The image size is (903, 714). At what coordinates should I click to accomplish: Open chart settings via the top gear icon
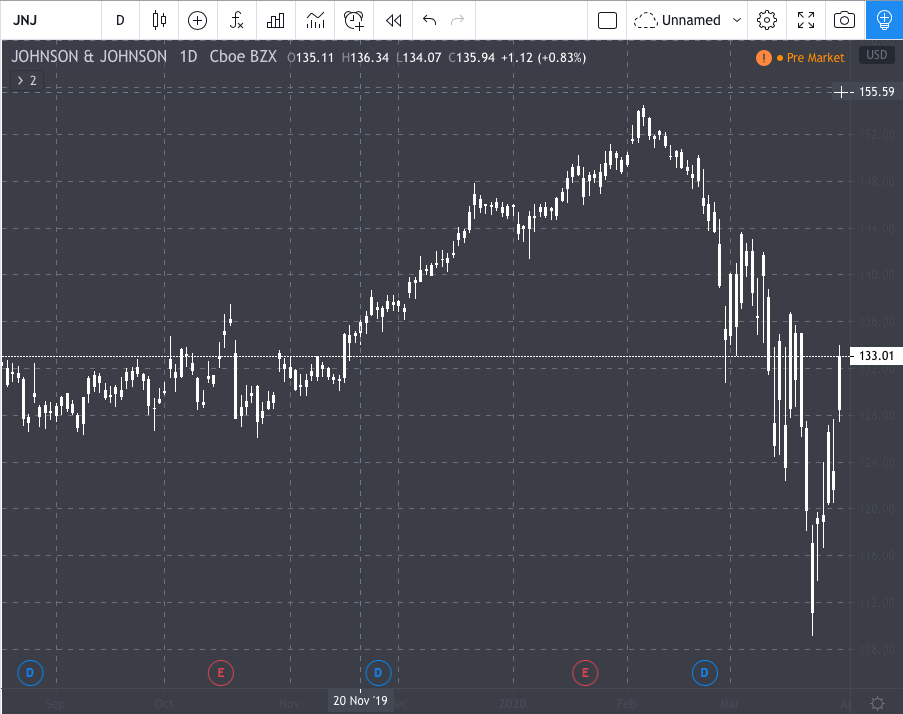click(767, 20)
